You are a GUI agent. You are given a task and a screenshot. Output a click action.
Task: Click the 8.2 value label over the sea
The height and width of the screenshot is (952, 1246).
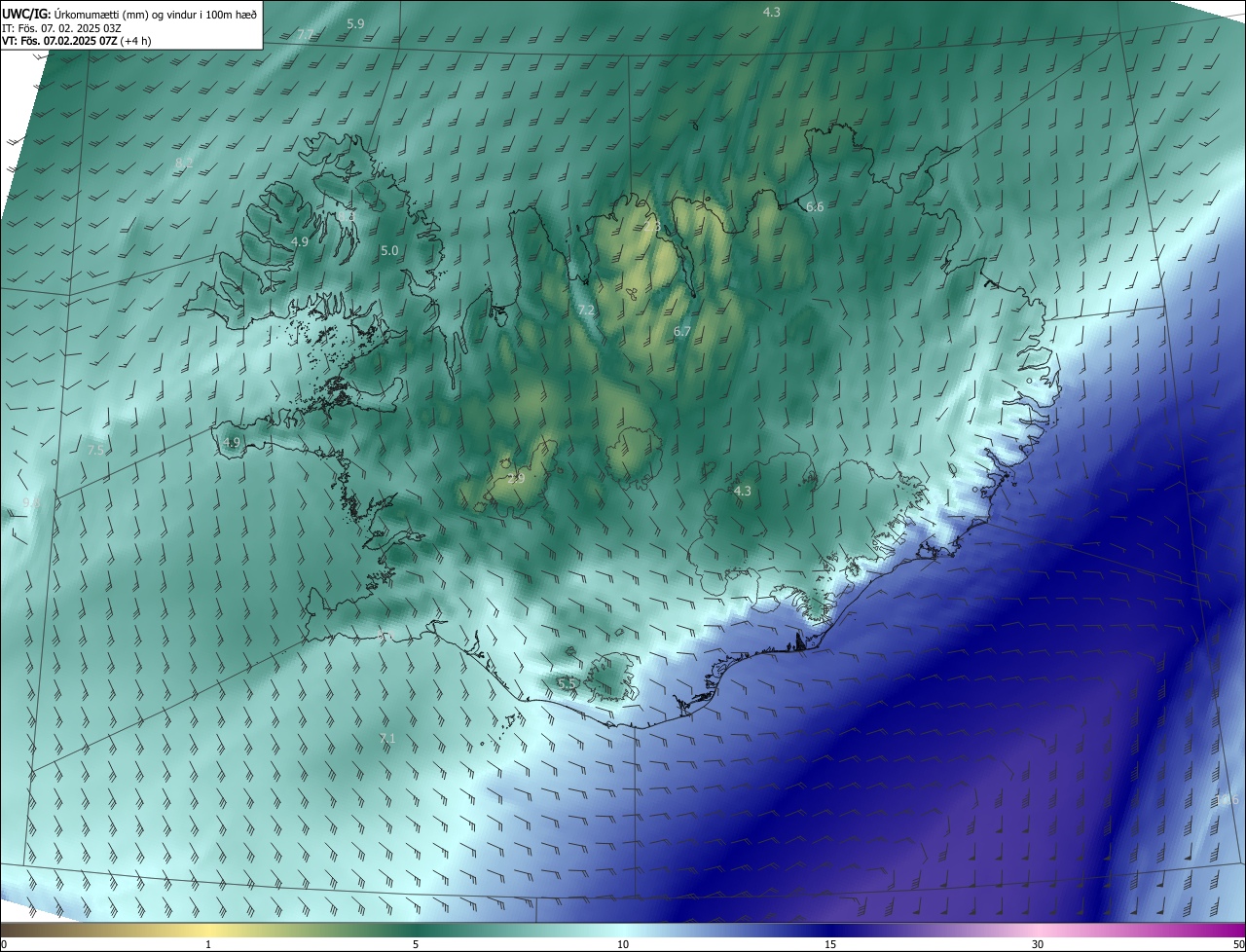tap(184, 163)
